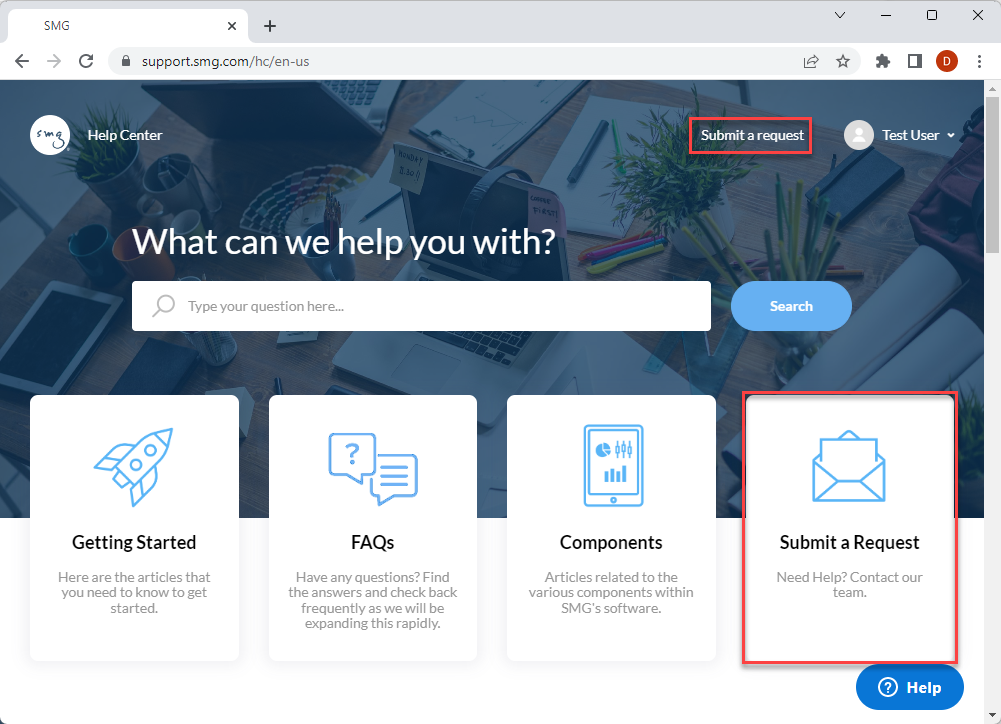
Task: Reload the page using the refresh icon
Action: point(86,61)
